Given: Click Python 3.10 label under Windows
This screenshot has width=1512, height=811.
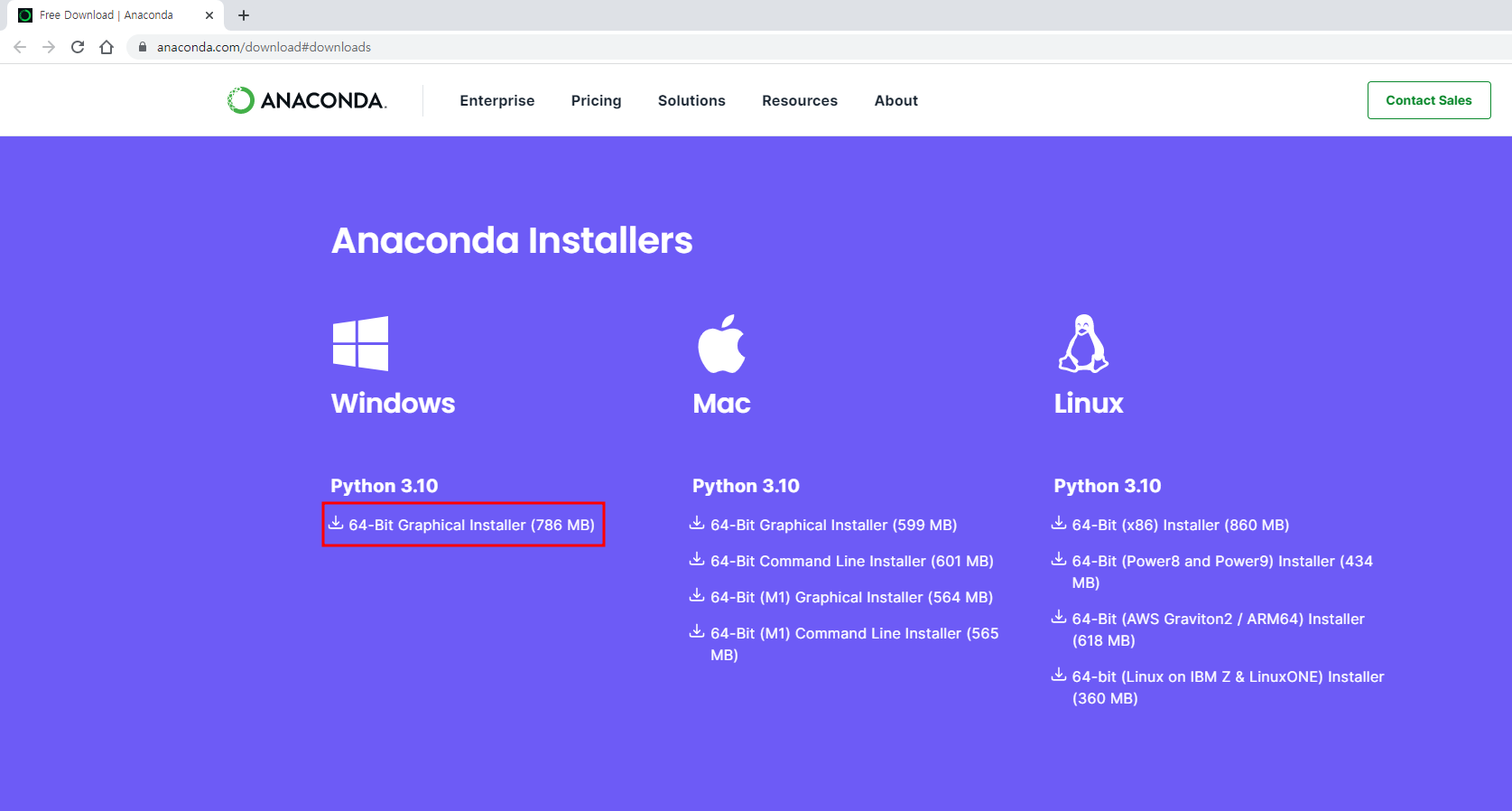Looking at the screenshot, I should 385,486.
